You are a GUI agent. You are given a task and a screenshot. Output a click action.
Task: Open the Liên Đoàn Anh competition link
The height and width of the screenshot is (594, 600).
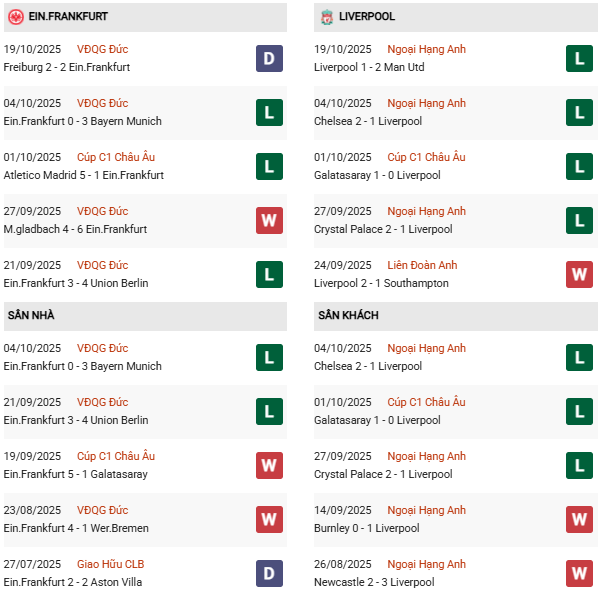click(420, 265)
